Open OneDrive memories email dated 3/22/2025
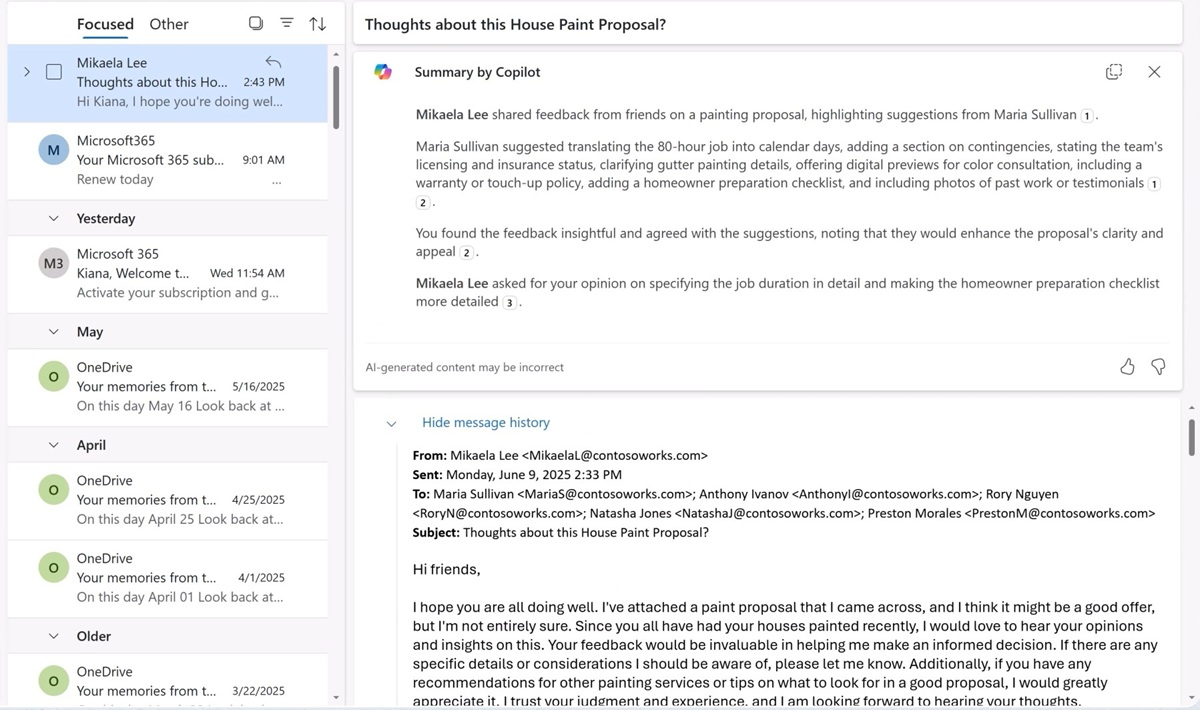1200x710 pixels. [x=167, y=680]
